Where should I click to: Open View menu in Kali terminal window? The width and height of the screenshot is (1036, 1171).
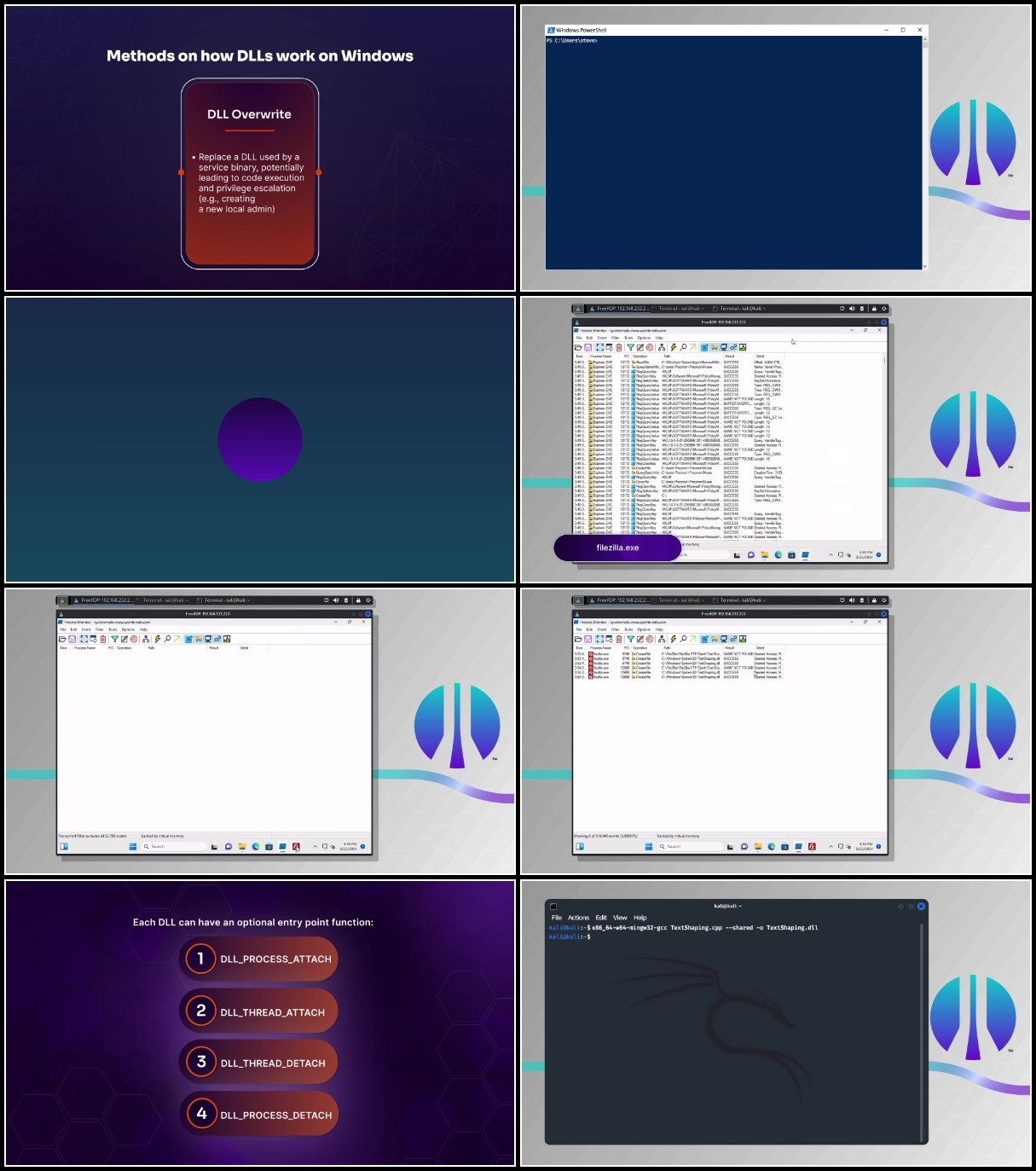pyautogui.click(x=620, y=918)
